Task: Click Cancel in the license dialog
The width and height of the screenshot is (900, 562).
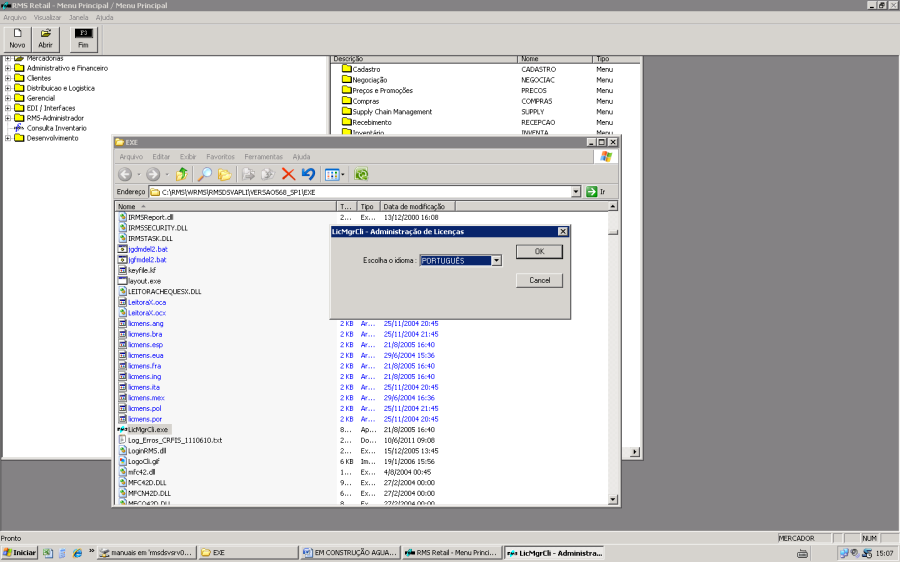Action: tap(539, 280)
